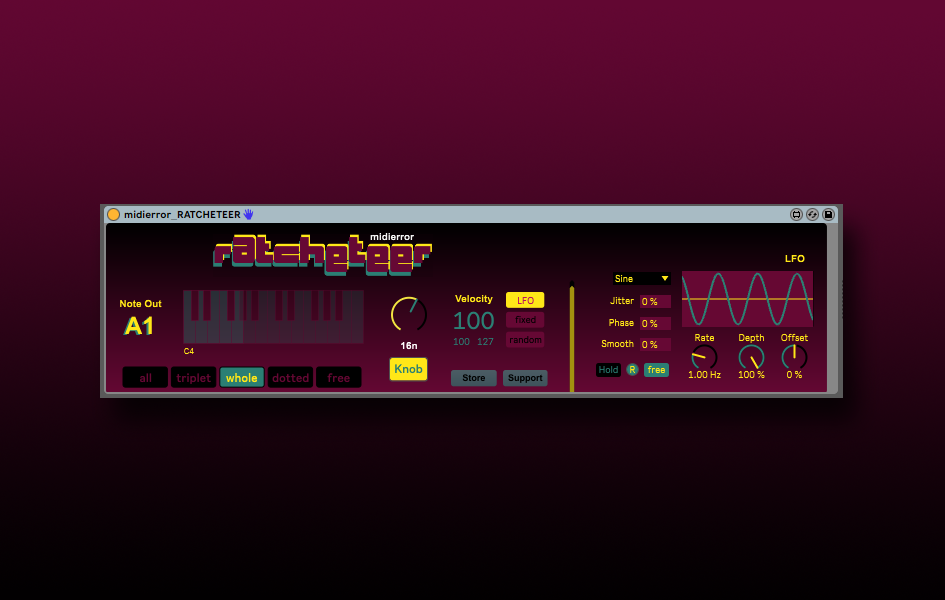Click the Jitter 0 % field
The height and width of the screenshot is (600, 945).
click(655, 301)
